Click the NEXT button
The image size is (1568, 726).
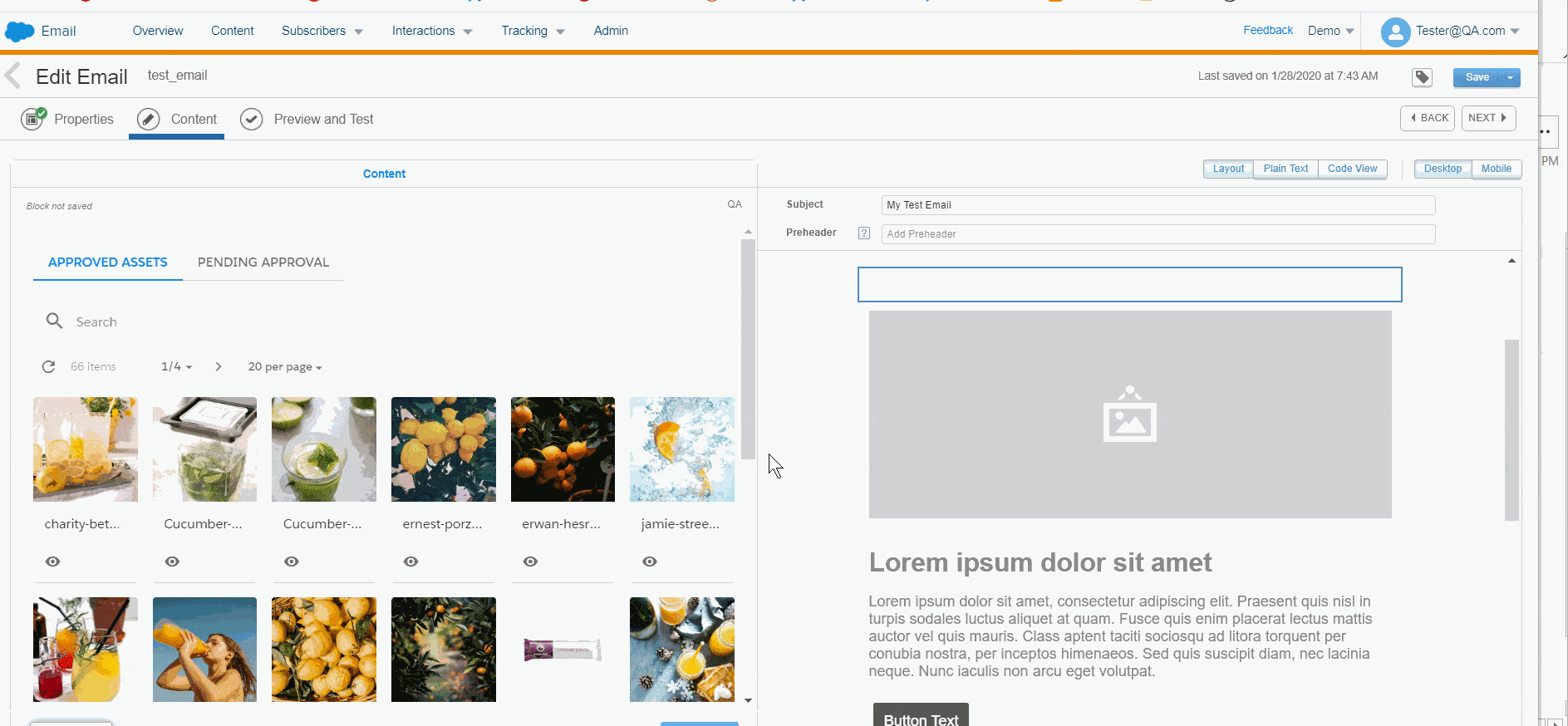pos(1488,118)
